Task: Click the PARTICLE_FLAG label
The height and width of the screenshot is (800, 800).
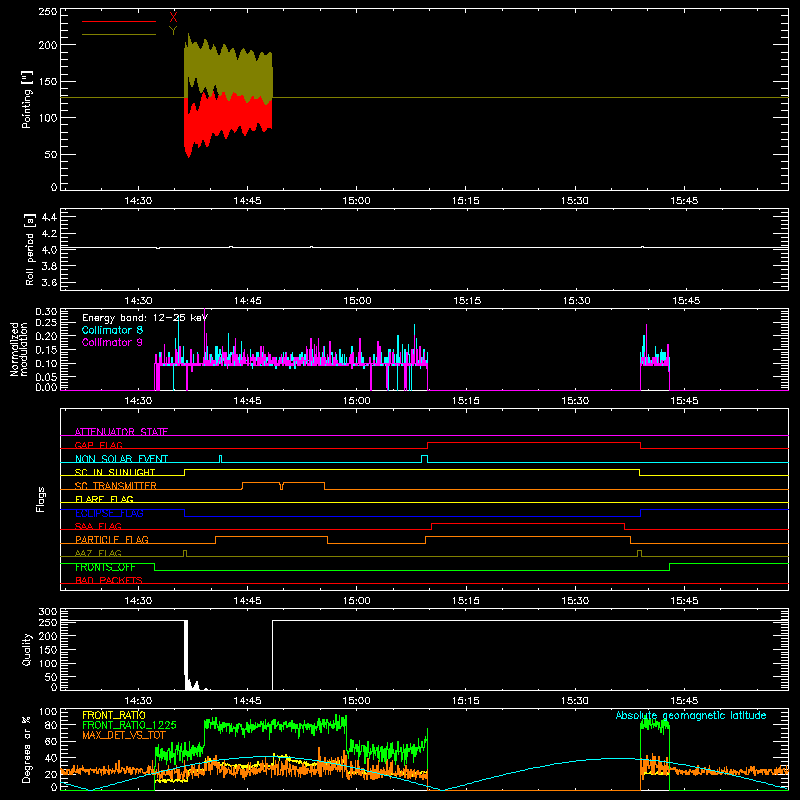Action: (112, 539)
